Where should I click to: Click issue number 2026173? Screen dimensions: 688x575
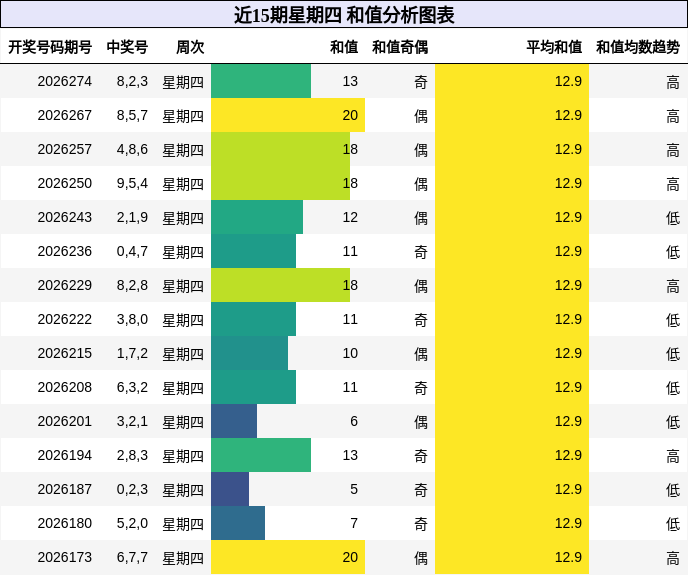(x=64, y=557)
